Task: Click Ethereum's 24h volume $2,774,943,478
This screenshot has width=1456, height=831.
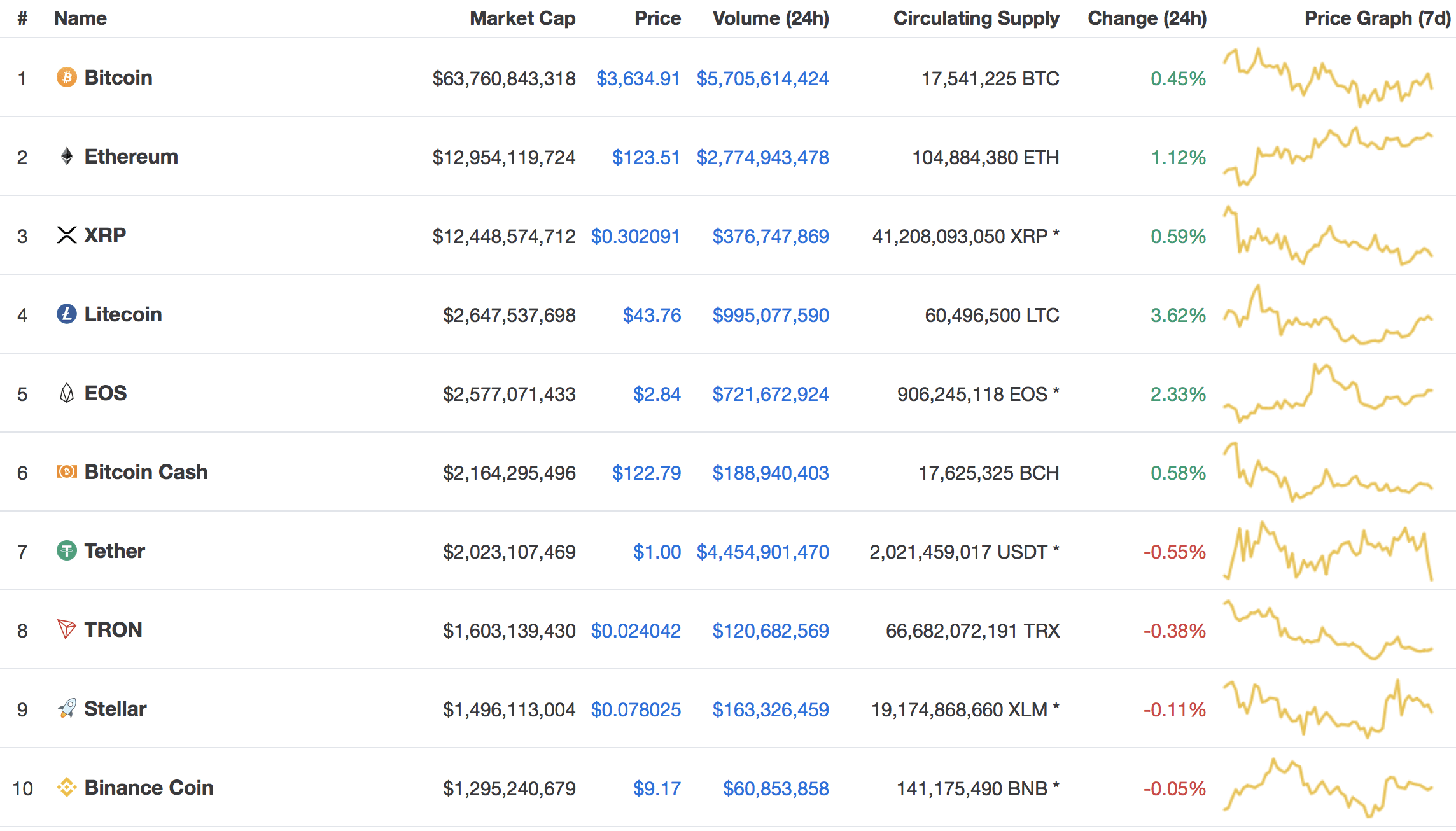Action: pos(762,157)
